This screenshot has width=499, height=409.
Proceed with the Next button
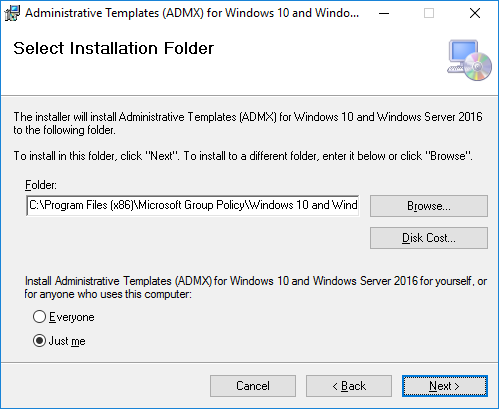pos(445,386)
